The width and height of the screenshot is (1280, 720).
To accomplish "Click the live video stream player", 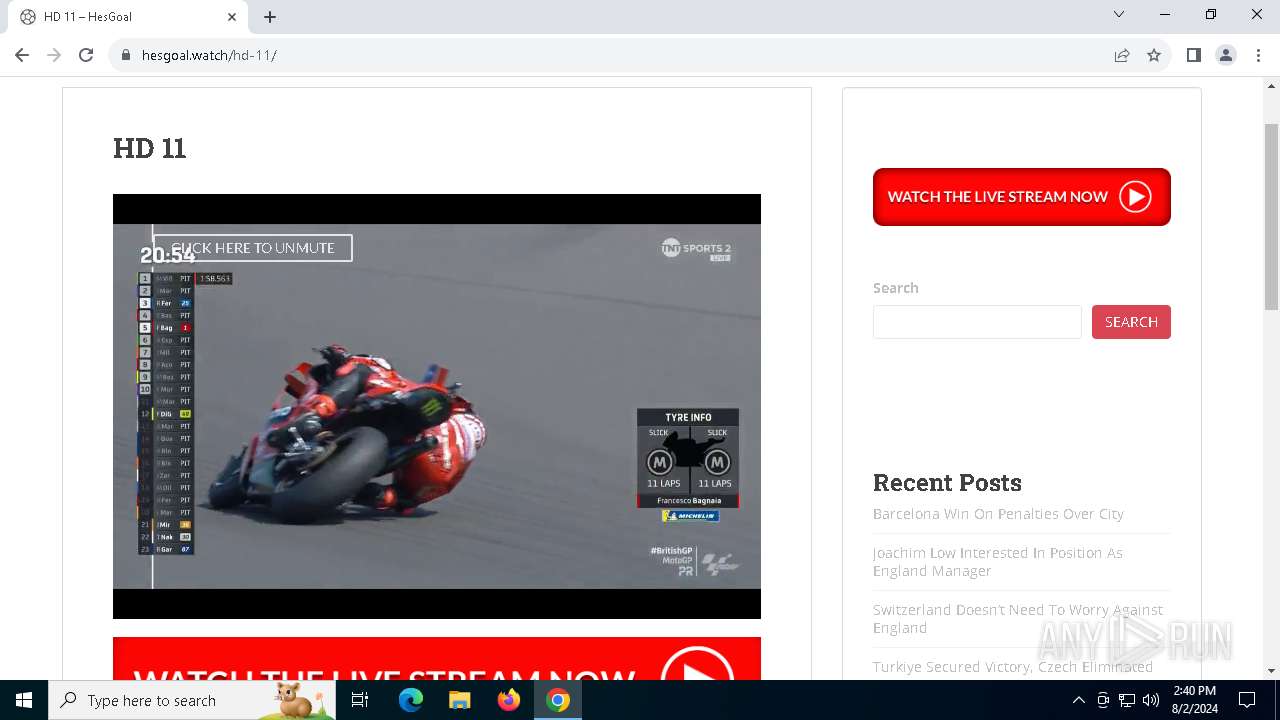I will coord(437,406).
